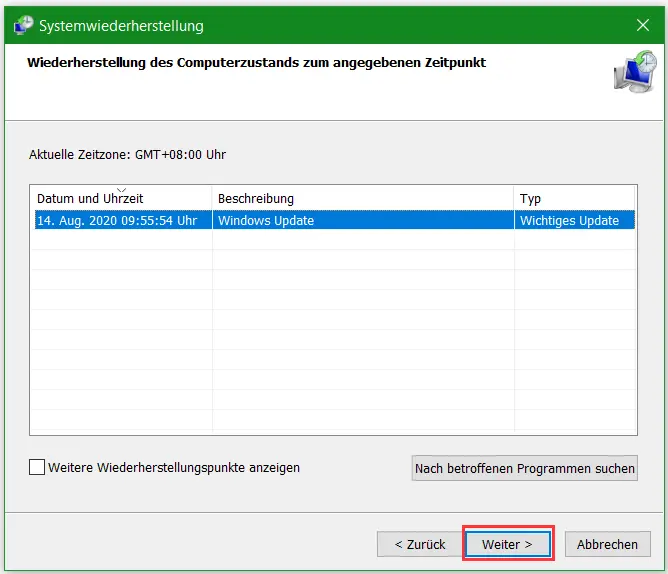The image size is (668, 574).
Task: Enable 'Weitere Wiederherstellungspunkte anzeigen' checkbox
Action: [38, 467]
